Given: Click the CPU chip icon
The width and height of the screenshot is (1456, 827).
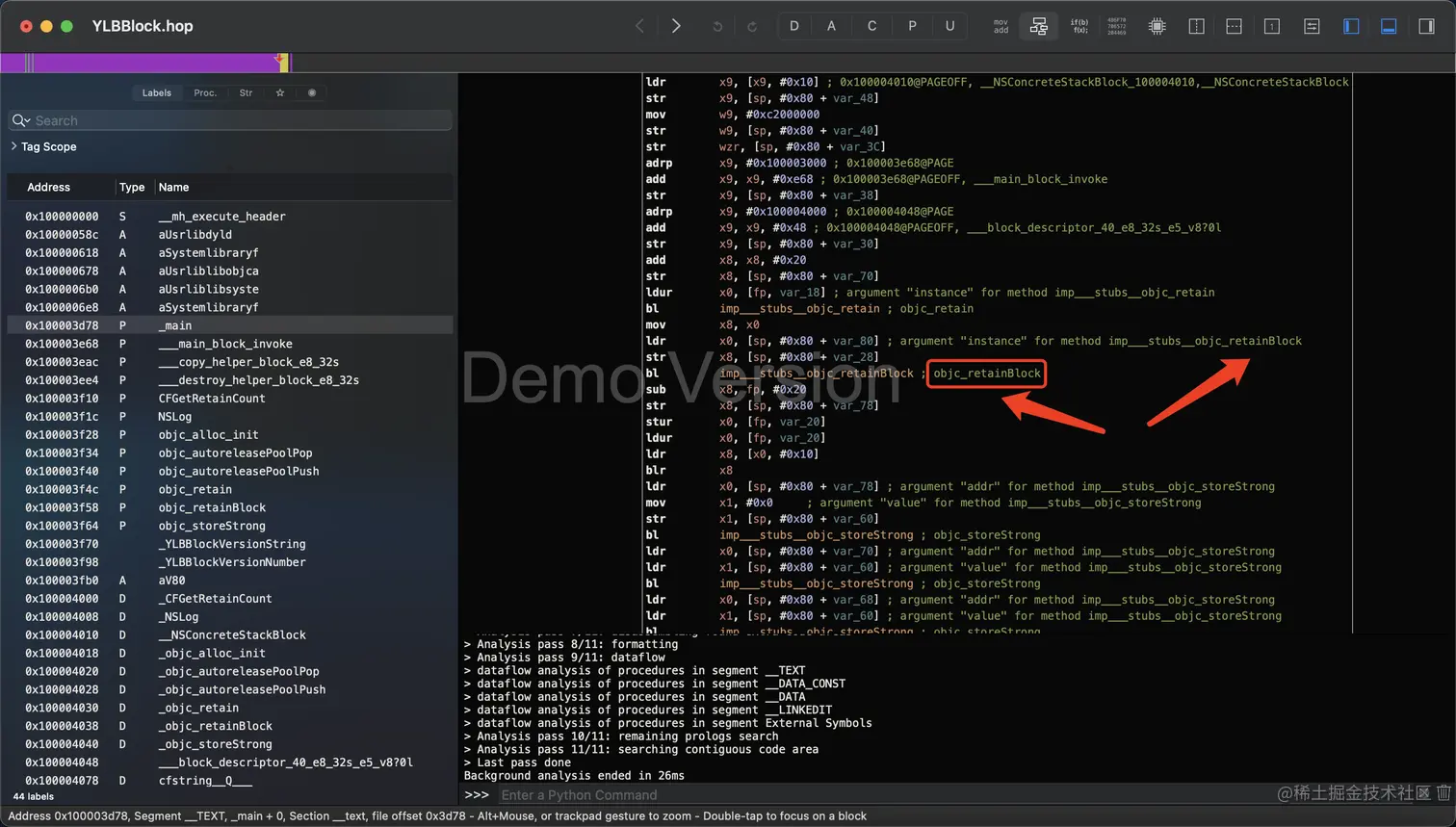Looking at the screenshot, I should coord(1157,27).
